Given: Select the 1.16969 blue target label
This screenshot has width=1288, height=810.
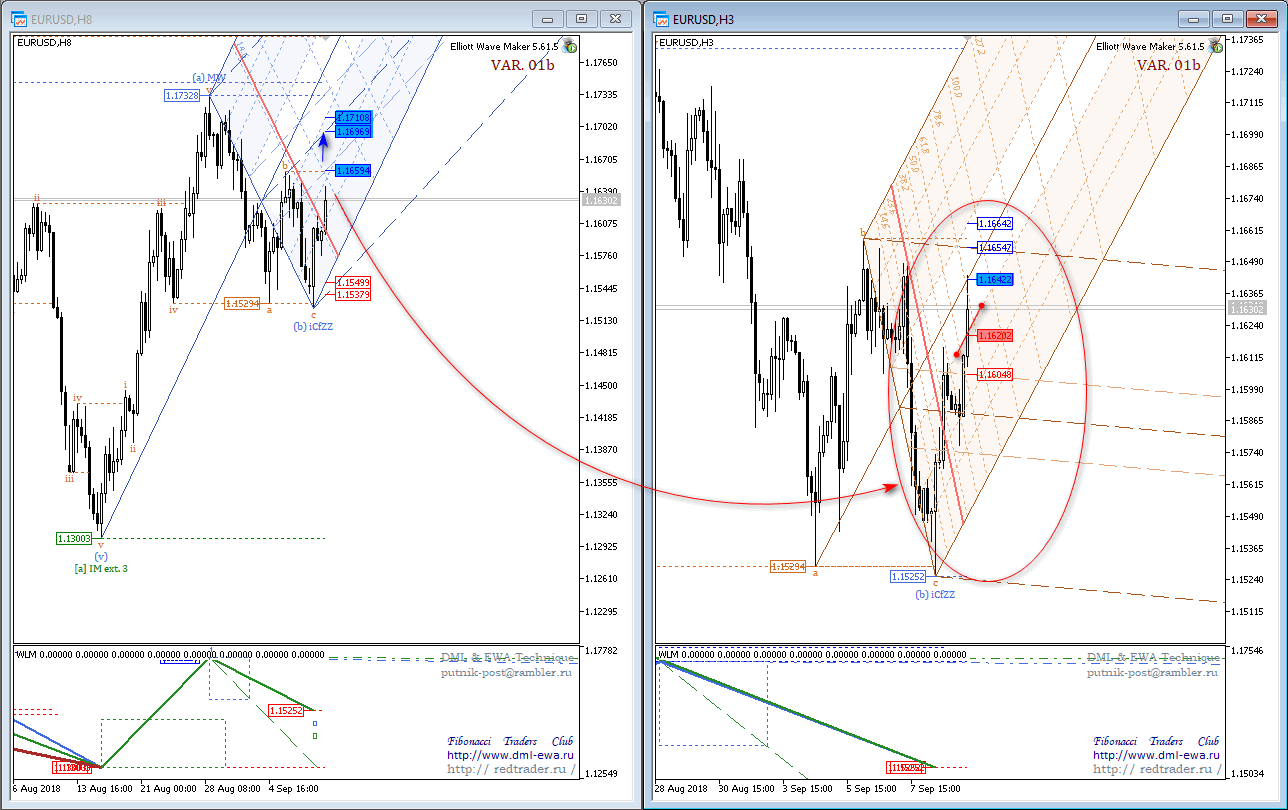Looking at the screenshot, I should [x=354, y=131].
